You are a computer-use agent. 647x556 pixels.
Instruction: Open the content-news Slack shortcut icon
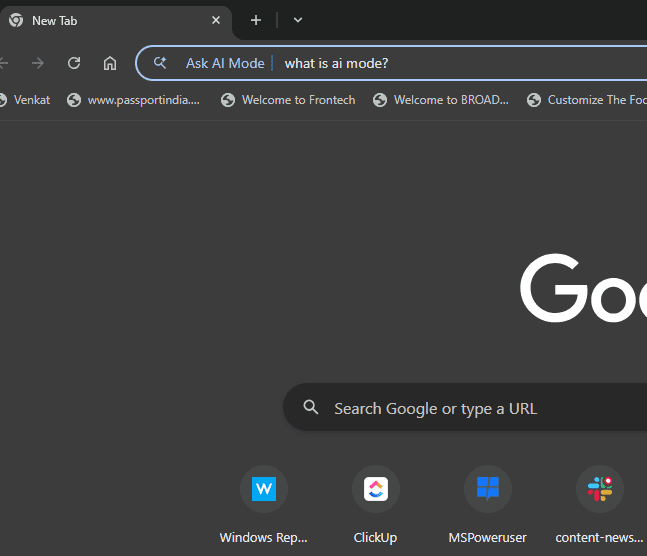click(600, 489)
